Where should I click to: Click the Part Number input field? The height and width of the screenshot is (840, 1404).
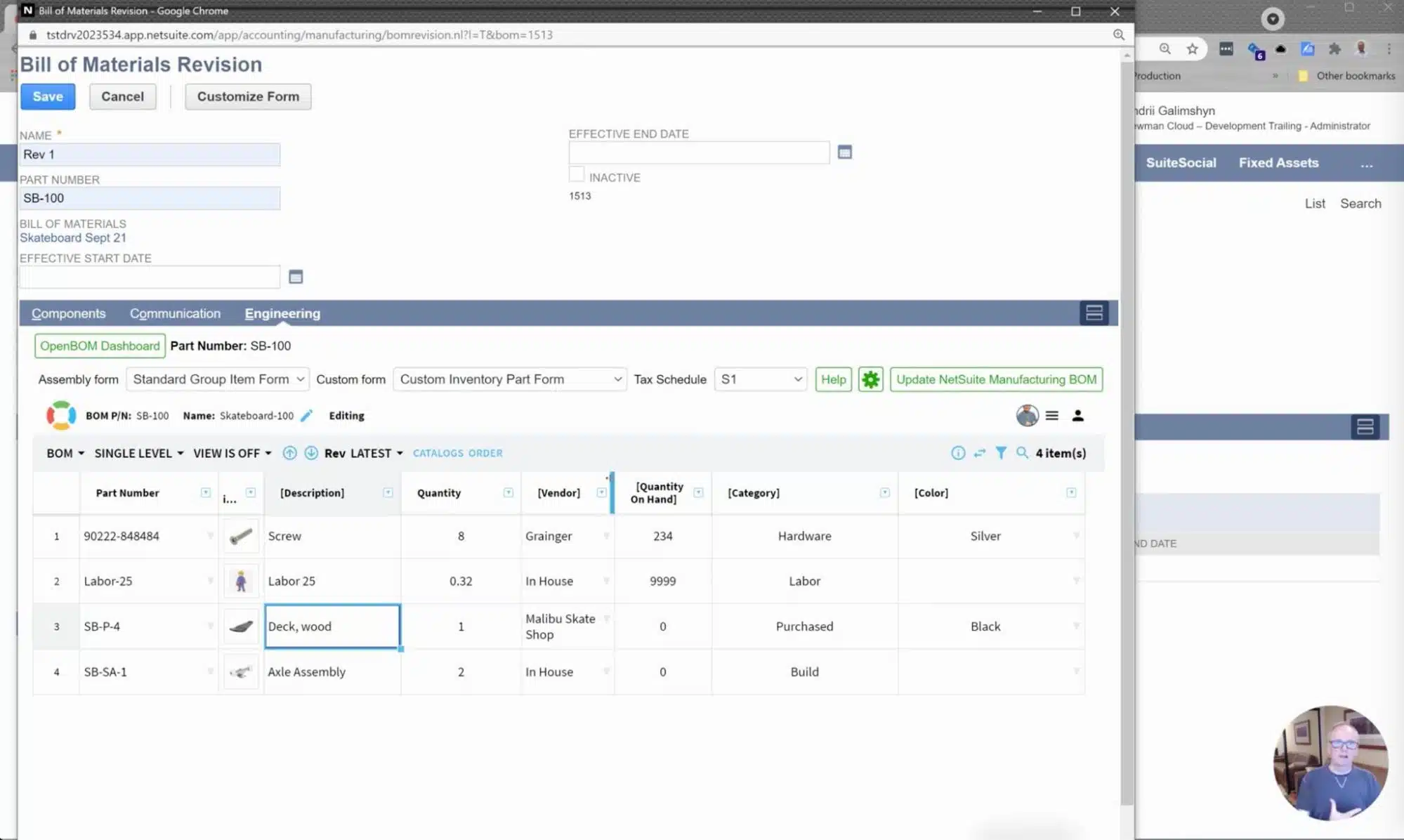[x=150, y=198]
